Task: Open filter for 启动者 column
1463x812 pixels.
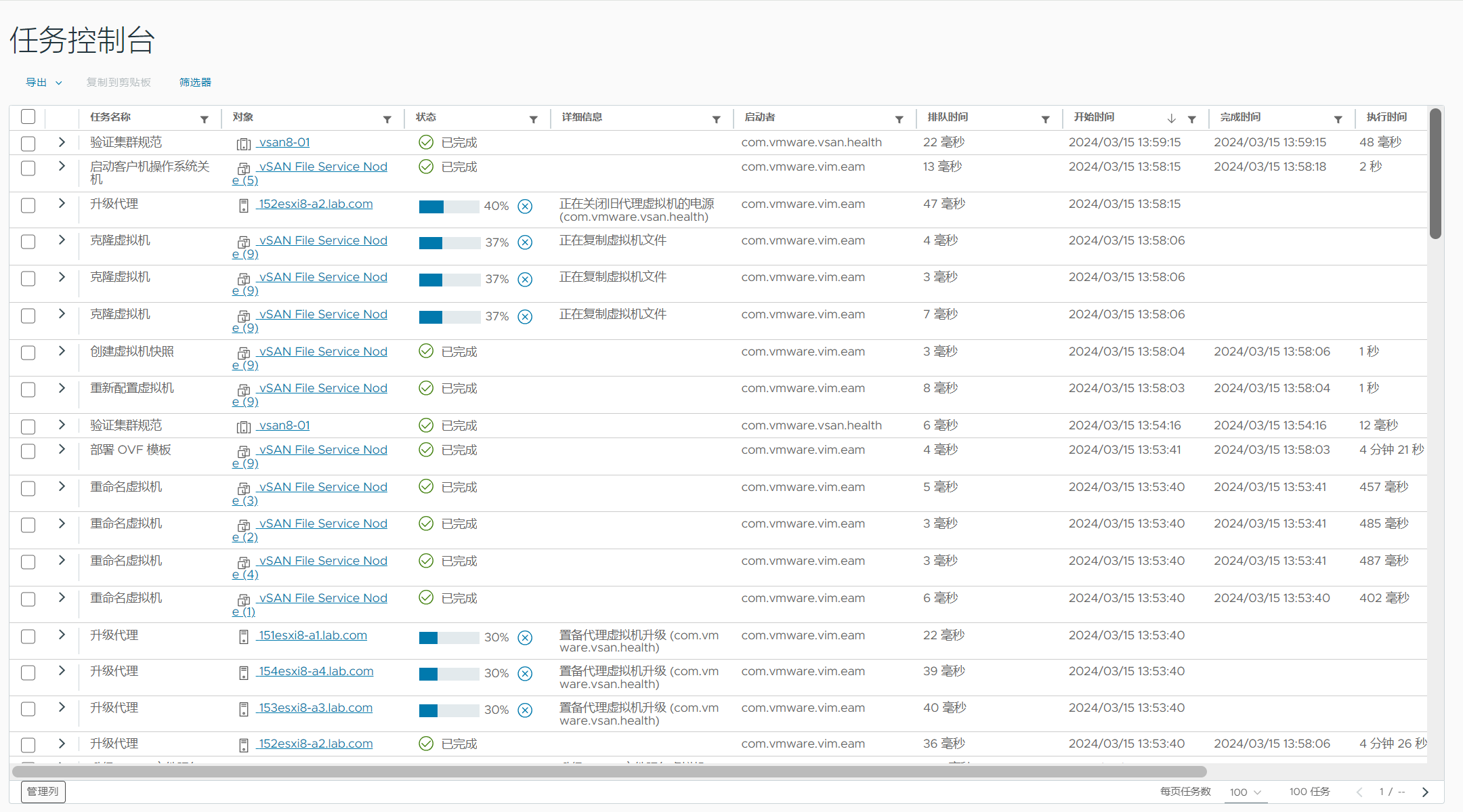Action: pos(899,119)
